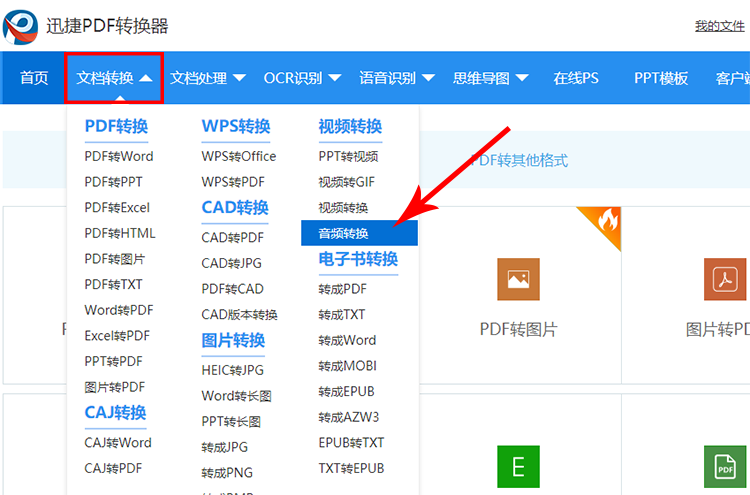Choose HEIC转JPG option
The width and height of the screenshot is (750, 495).
[232, 370]
